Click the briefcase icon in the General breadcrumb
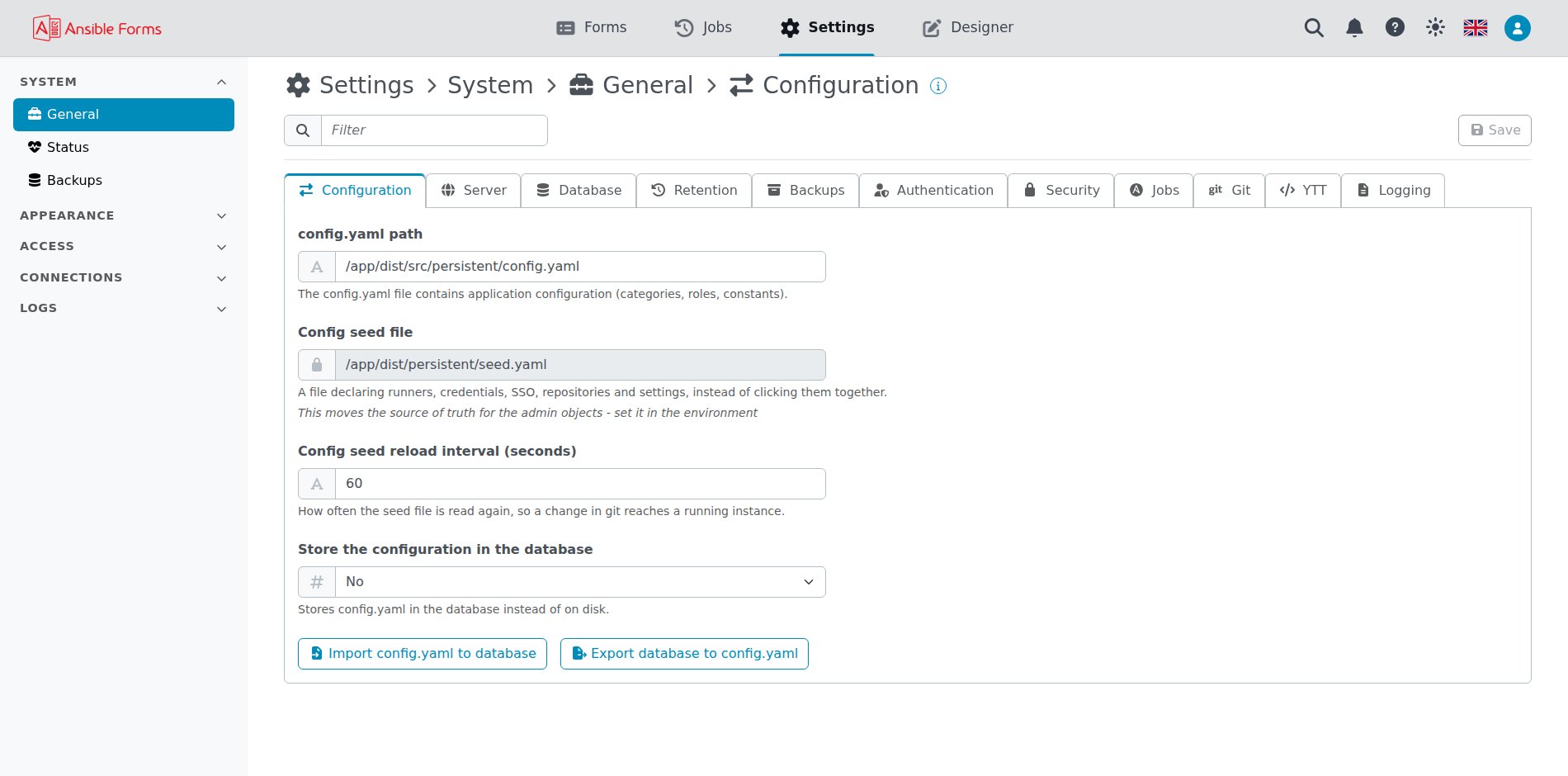Screen dimensions: 1568x776 [581, 85]
